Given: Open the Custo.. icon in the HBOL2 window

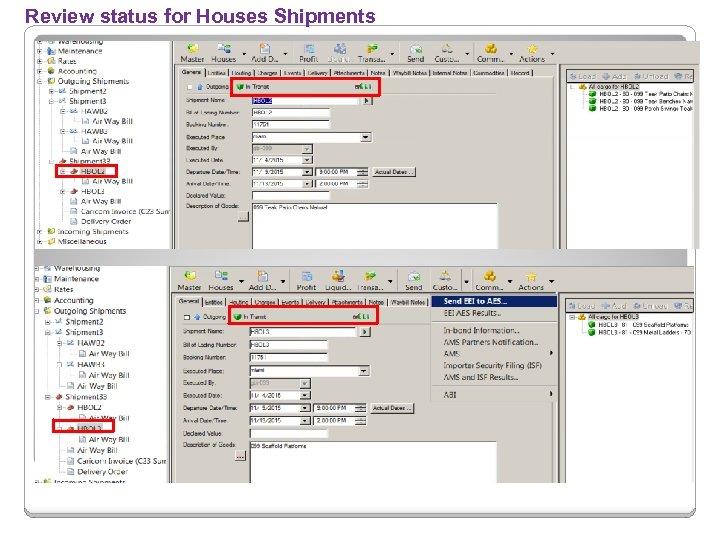Looking at the screenshot, I should click(x=446, y=49).
